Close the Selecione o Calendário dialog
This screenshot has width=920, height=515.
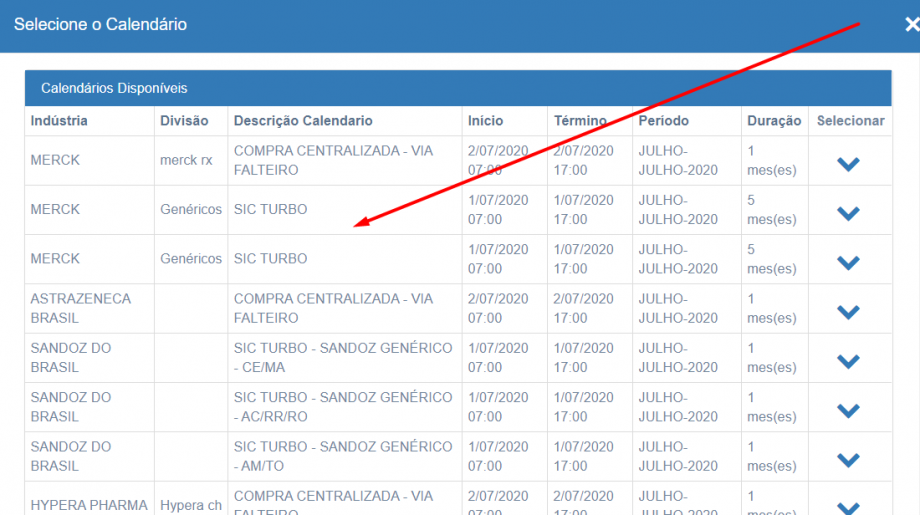click(x=909, y=25)
